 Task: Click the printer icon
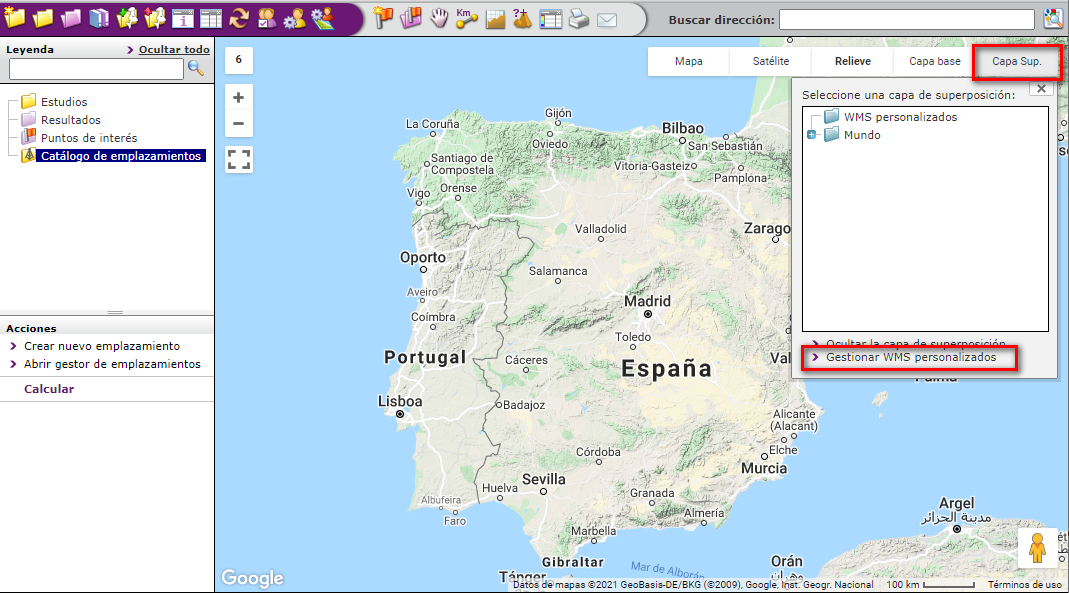click(579, 19)
